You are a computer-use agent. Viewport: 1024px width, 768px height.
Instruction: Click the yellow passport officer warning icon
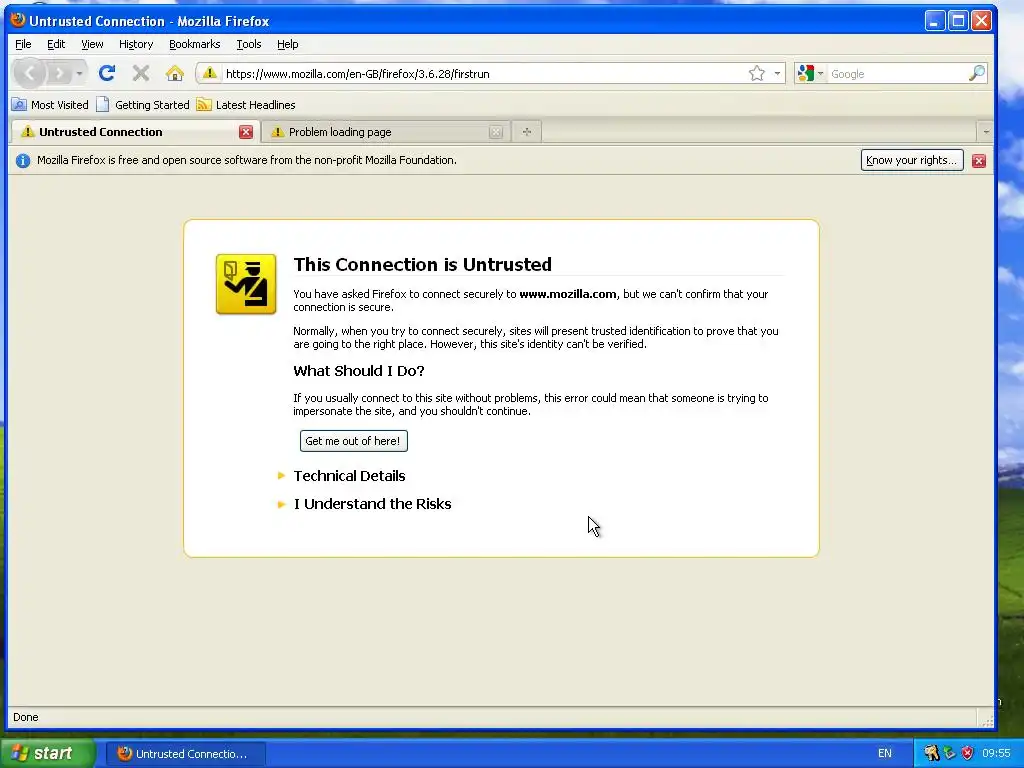pos(246,284)
